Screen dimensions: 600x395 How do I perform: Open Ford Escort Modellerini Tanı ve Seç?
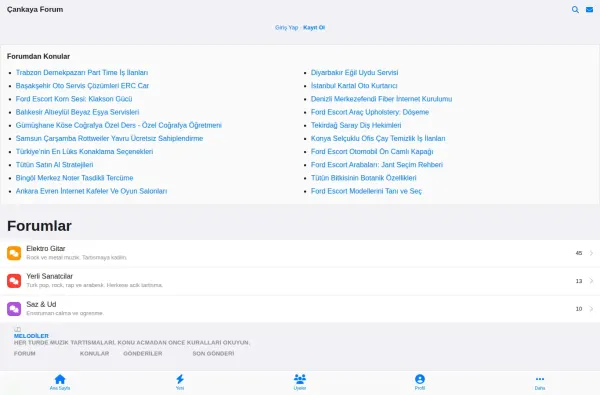[x=366, y=191]
